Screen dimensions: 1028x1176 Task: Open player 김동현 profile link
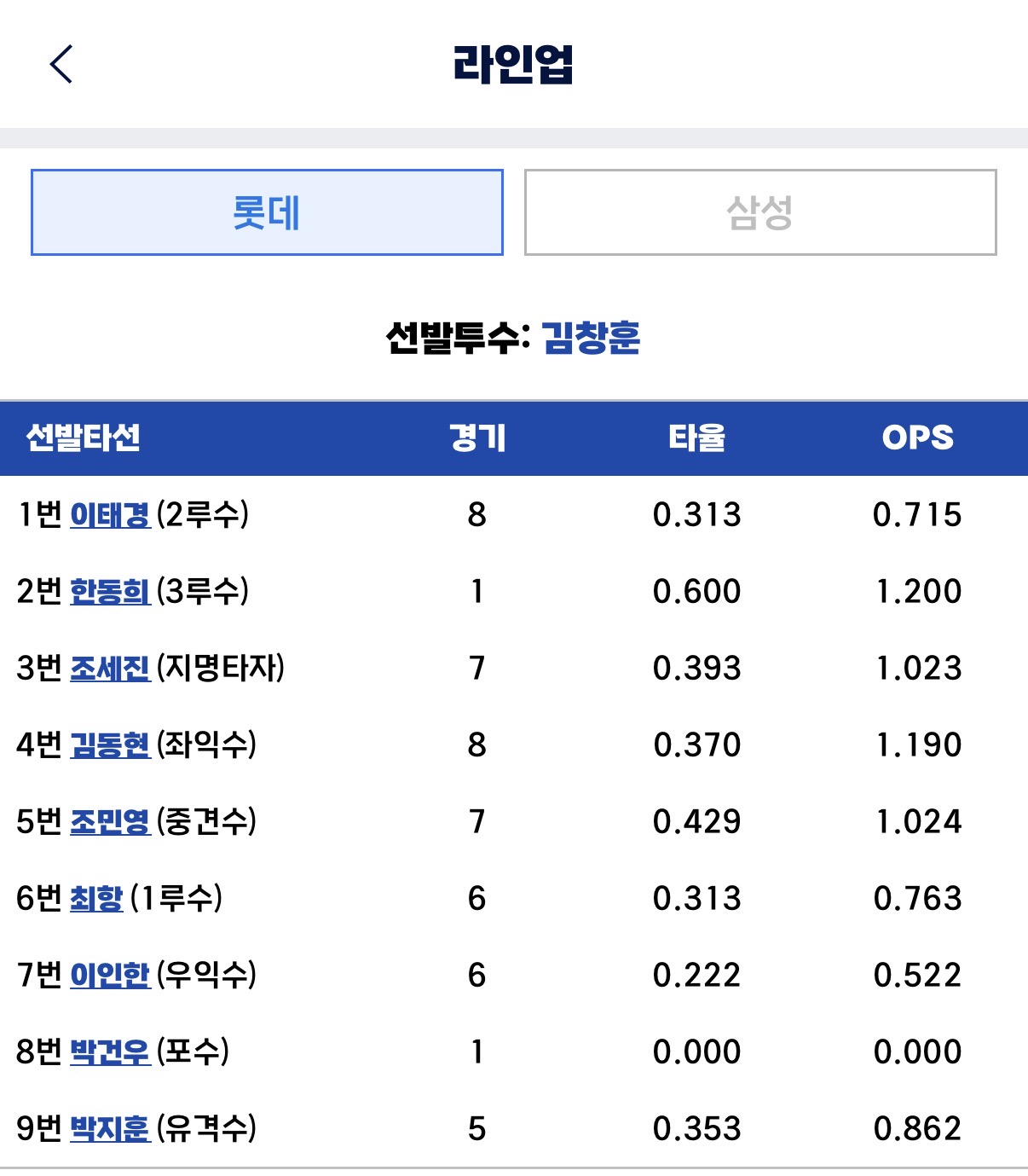click(x=110, y=745)
